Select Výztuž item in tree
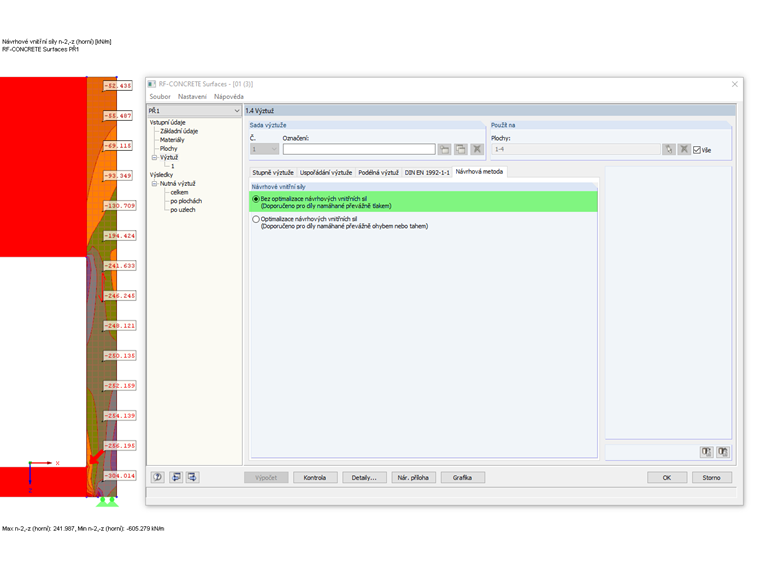 [169, 158]
